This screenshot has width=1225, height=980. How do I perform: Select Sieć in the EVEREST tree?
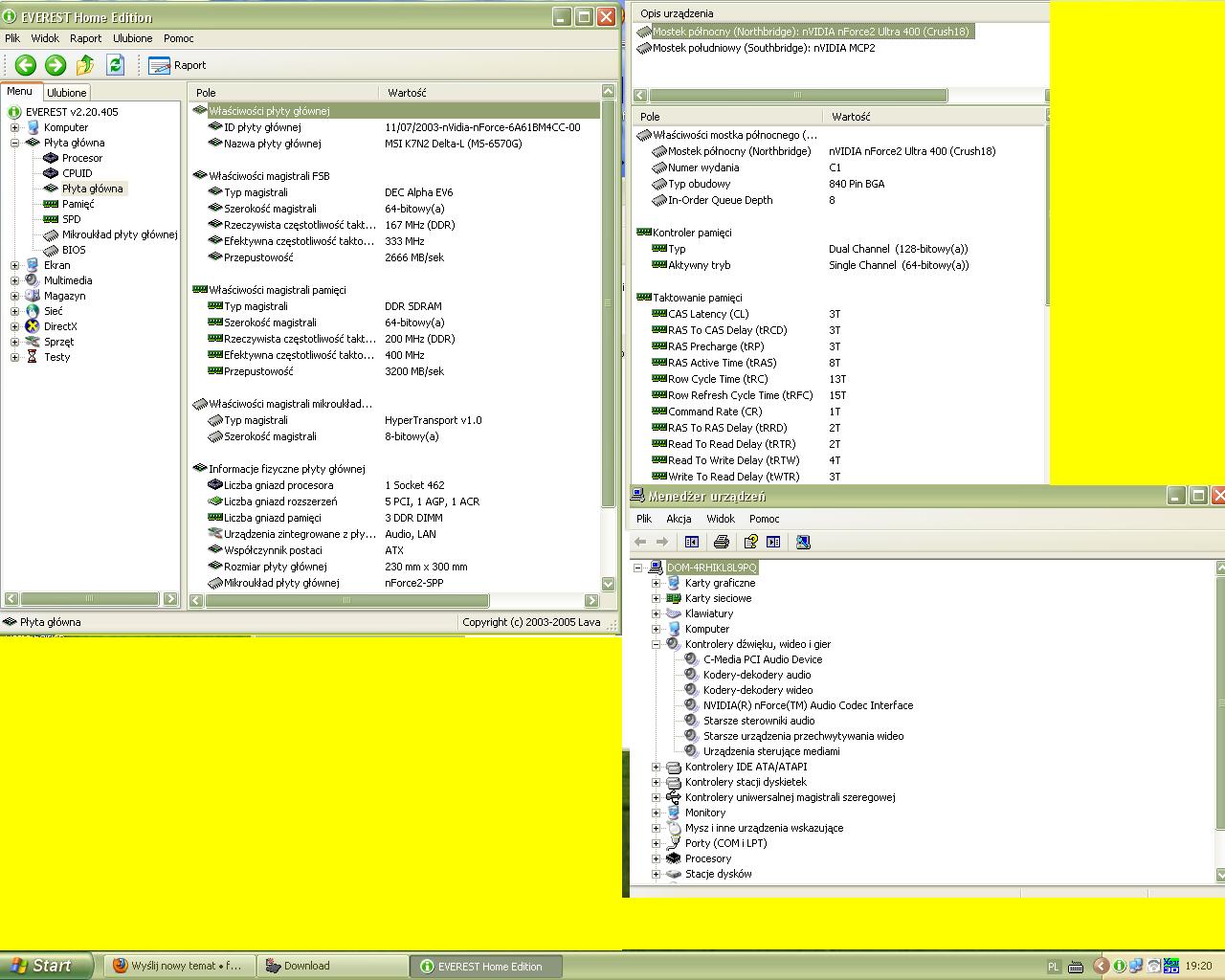(53, 311)
